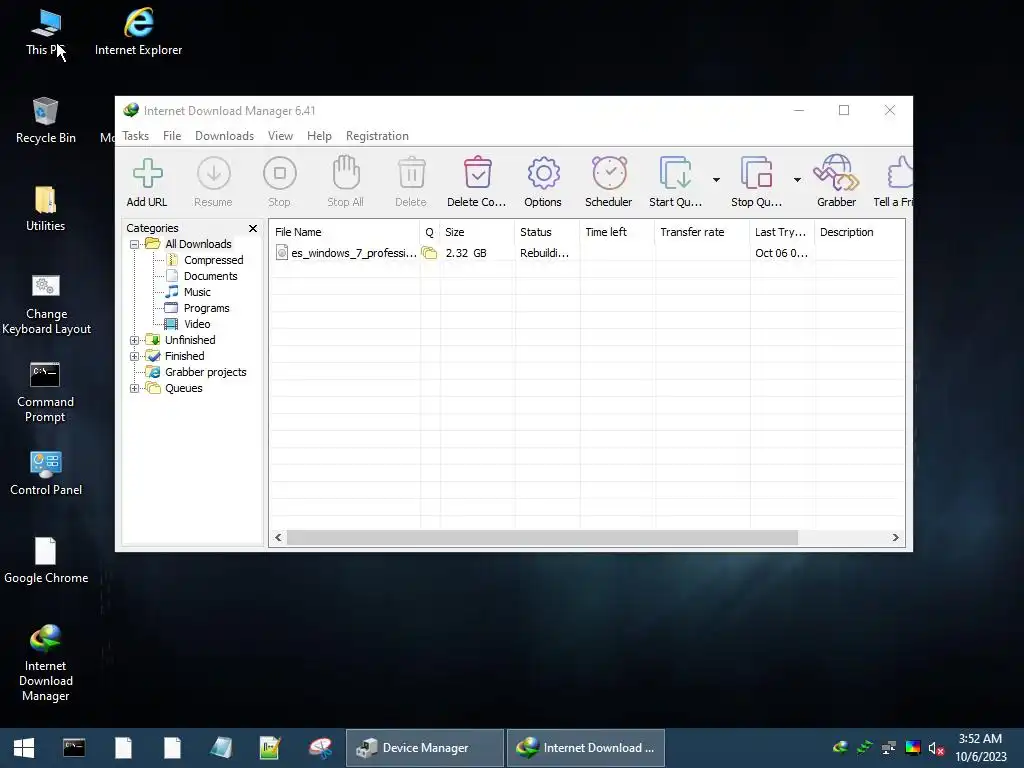Select the Programs category
This screenshot has height=768, width=1024.
[x=206, y=308]
